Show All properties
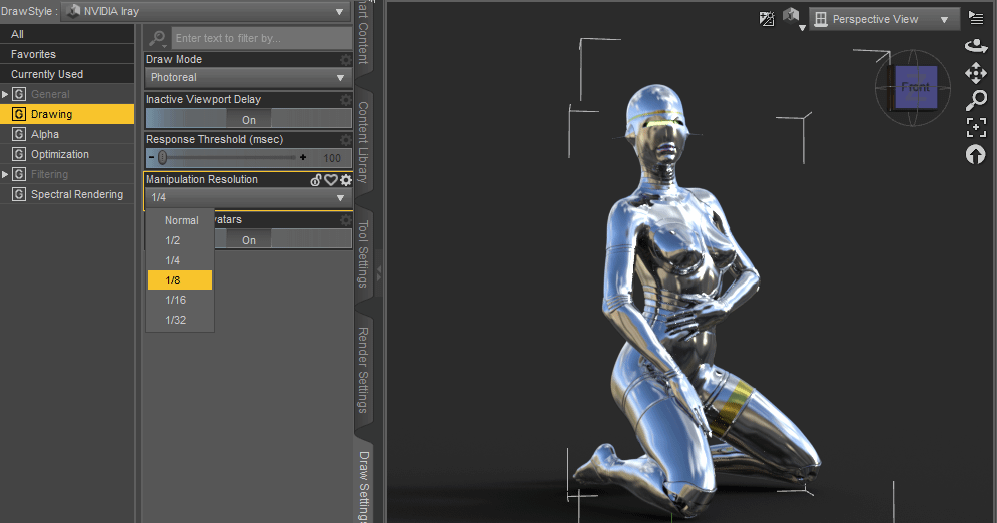Screen dimensions: 997x523 [67, 34]
